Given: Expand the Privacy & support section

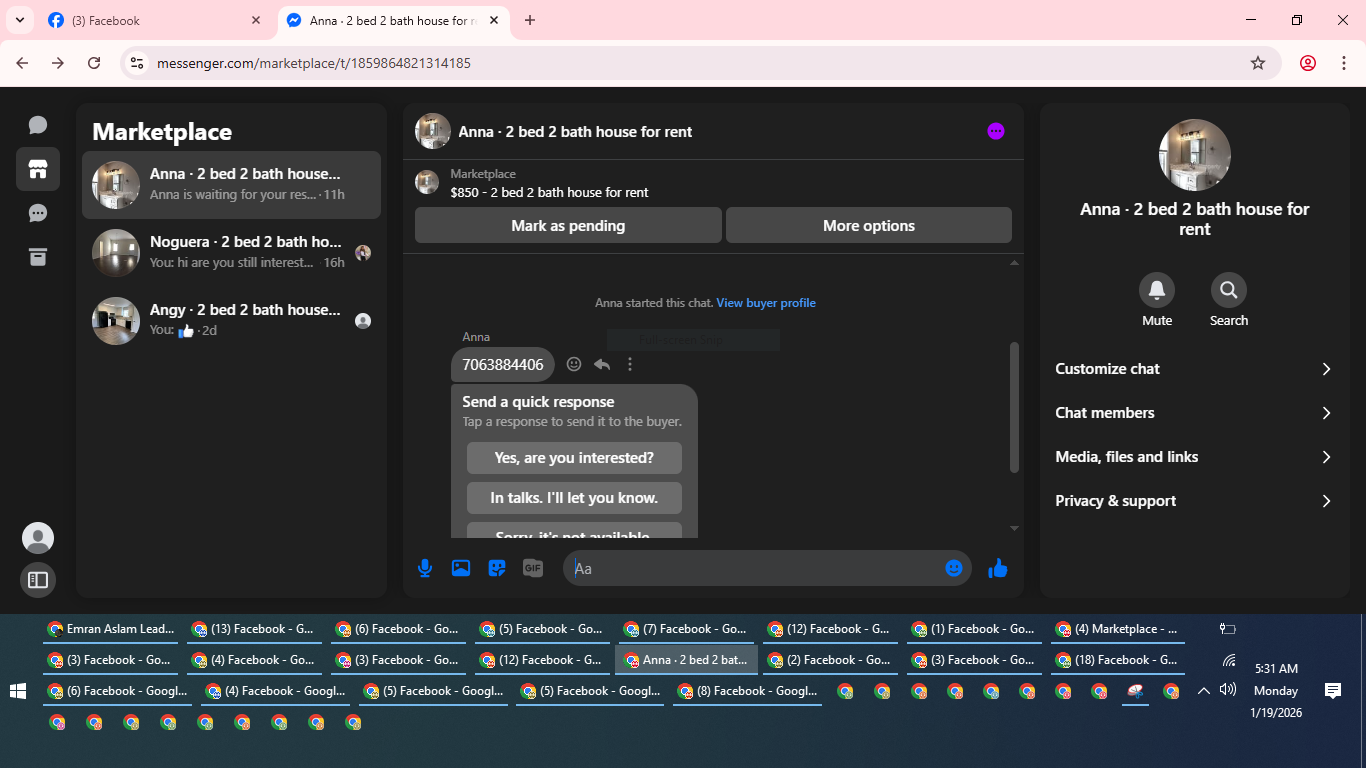Looking at the screenshot, I should coord(1194,501).
